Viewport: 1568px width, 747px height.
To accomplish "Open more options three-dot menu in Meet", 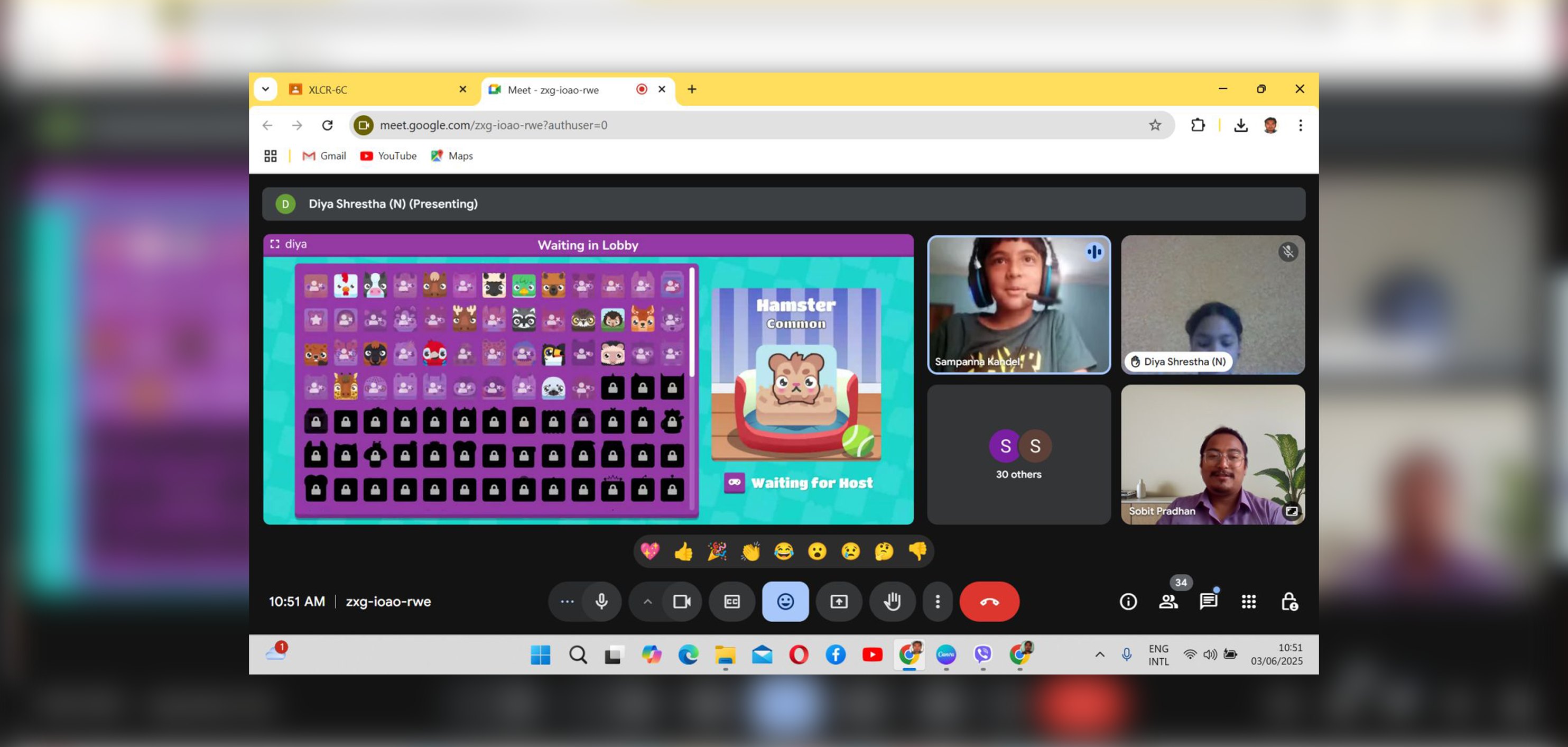I will (938, 602).
